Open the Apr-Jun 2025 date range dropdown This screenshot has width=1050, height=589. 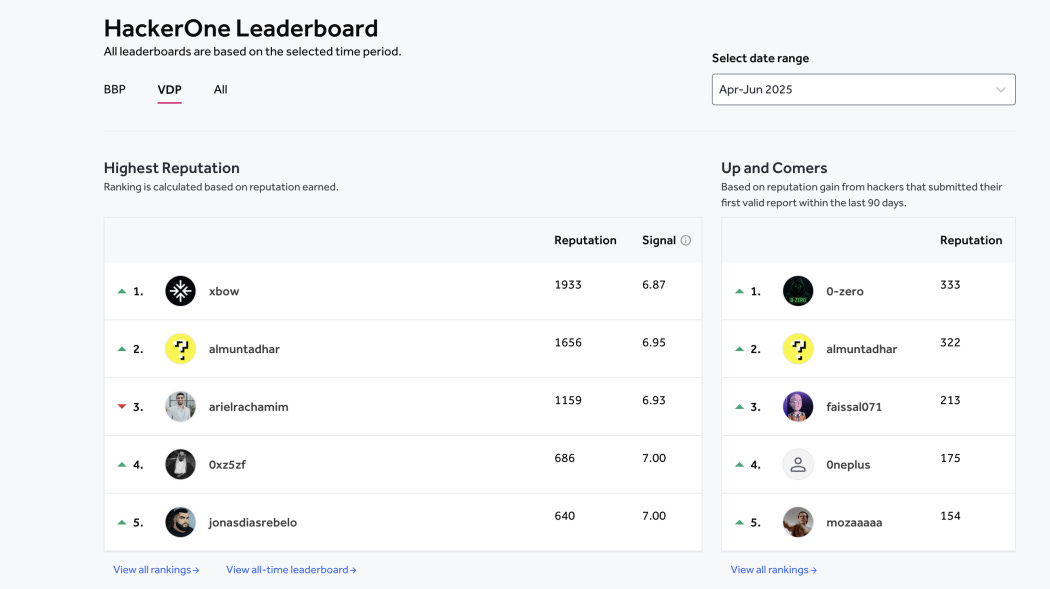point(863,89)
